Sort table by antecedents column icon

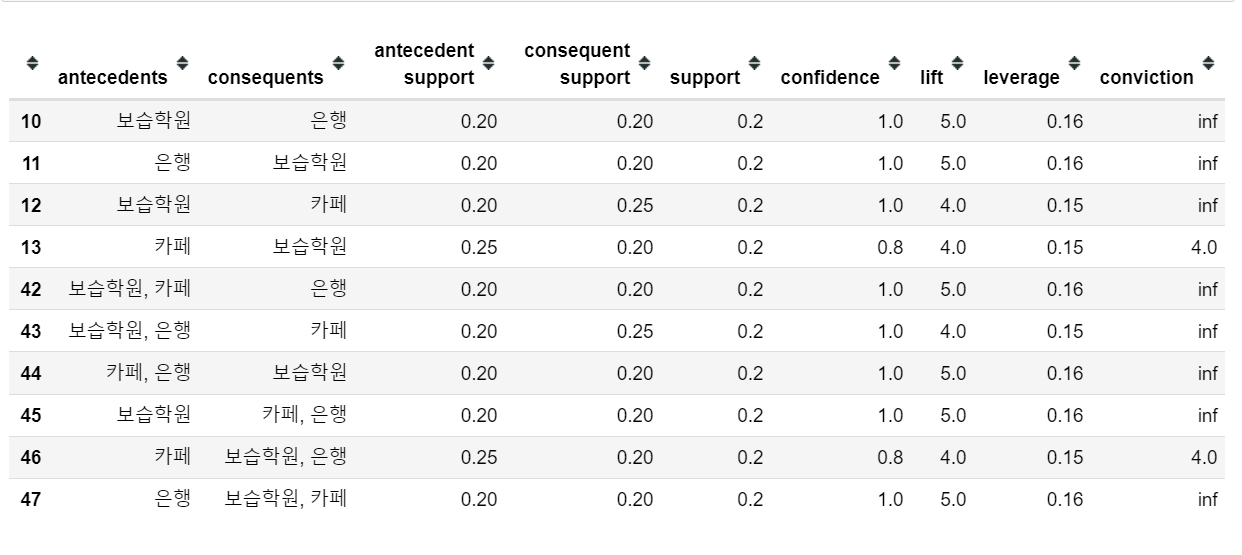tap(183, 63)
